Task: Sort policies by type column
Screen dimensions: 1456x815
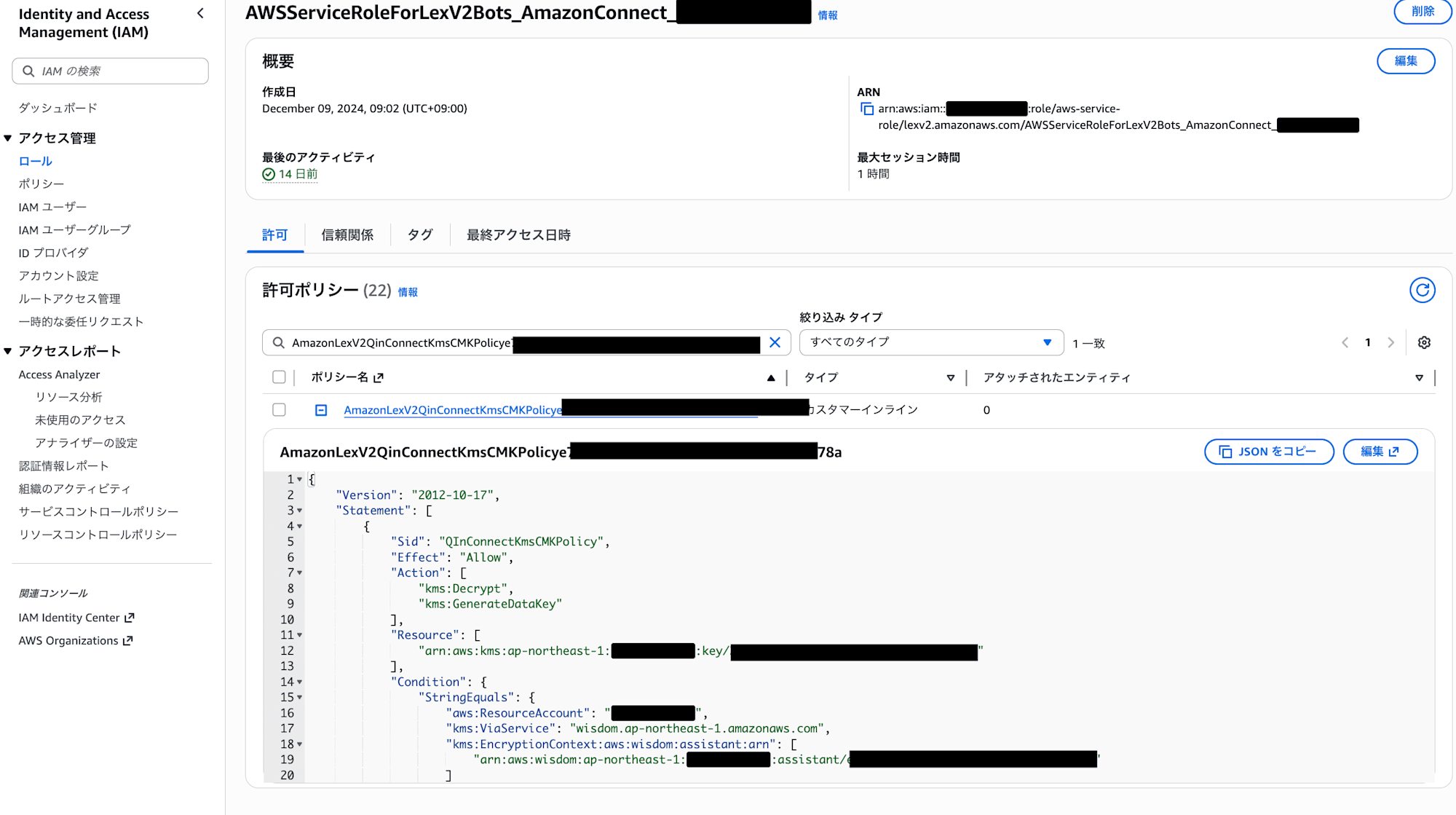Action: click(950, 377)
